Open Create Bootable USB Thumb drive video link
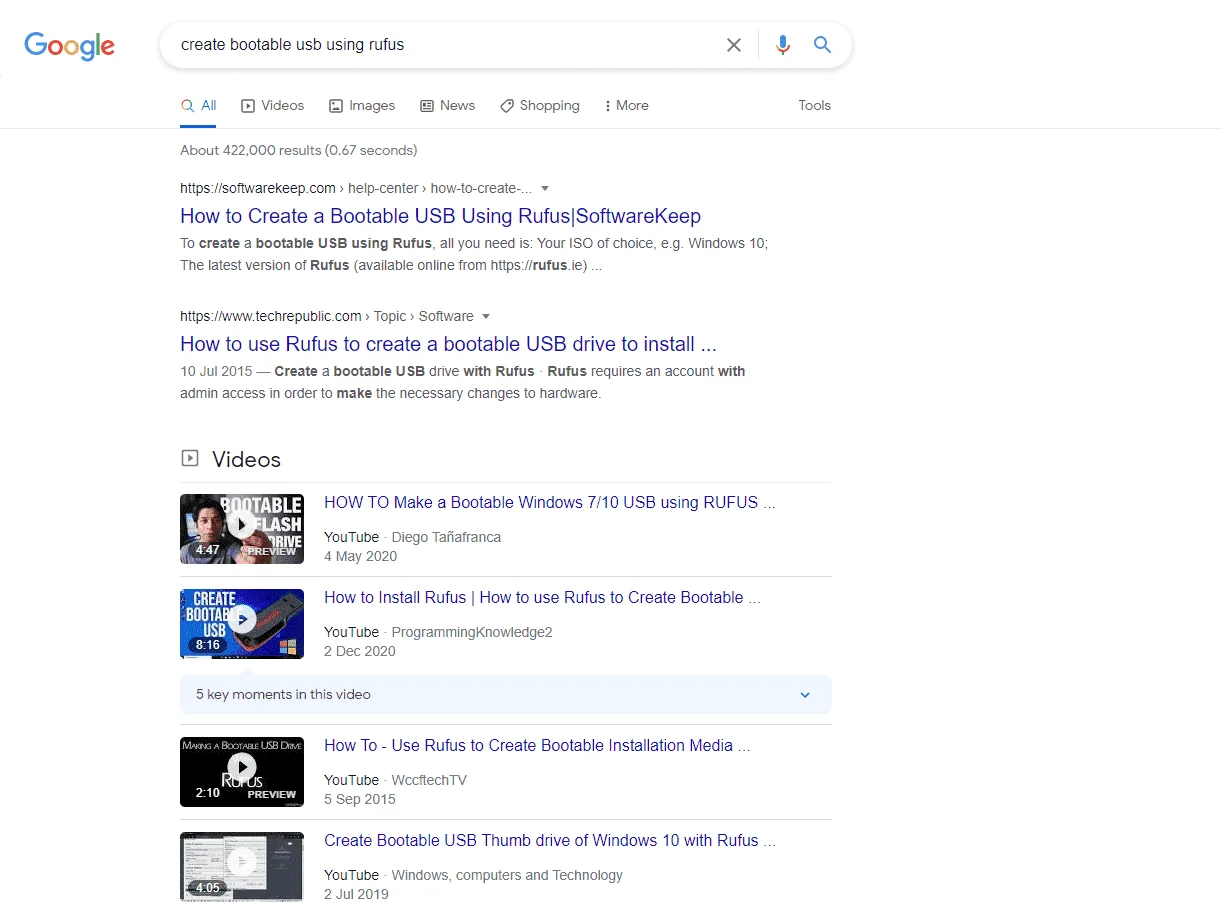1222x903 pixels. tap(549, 840)
